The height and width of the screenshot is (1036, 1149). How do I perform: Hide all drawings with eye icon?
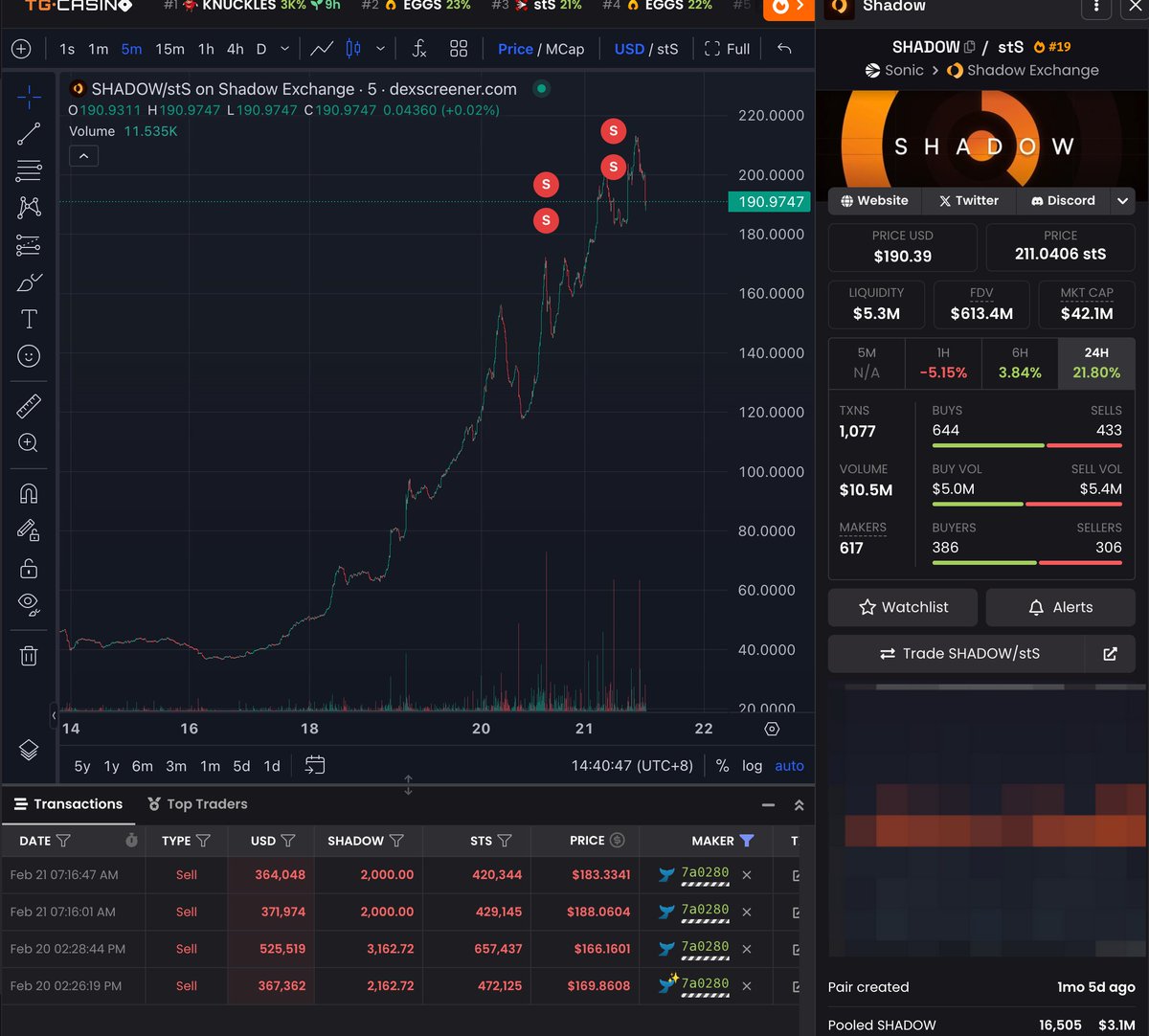(x=29, y=603)
